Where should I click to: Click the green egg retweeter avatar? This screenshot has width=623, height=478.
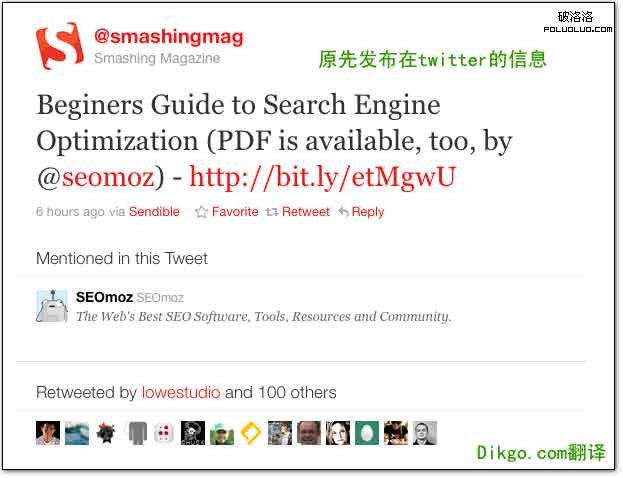point(367,433)
